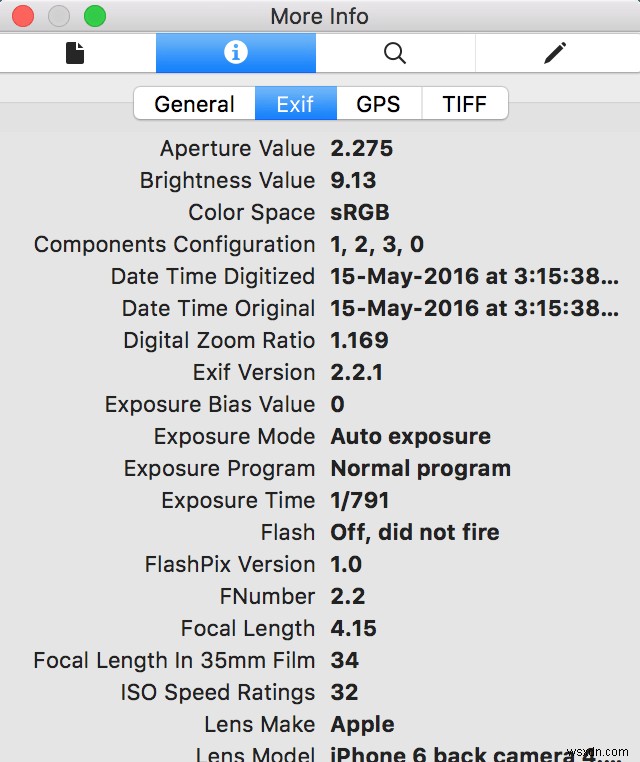Open the TIFF segment
The height and width of the screenshot is (762, 640).
[464, 104]
